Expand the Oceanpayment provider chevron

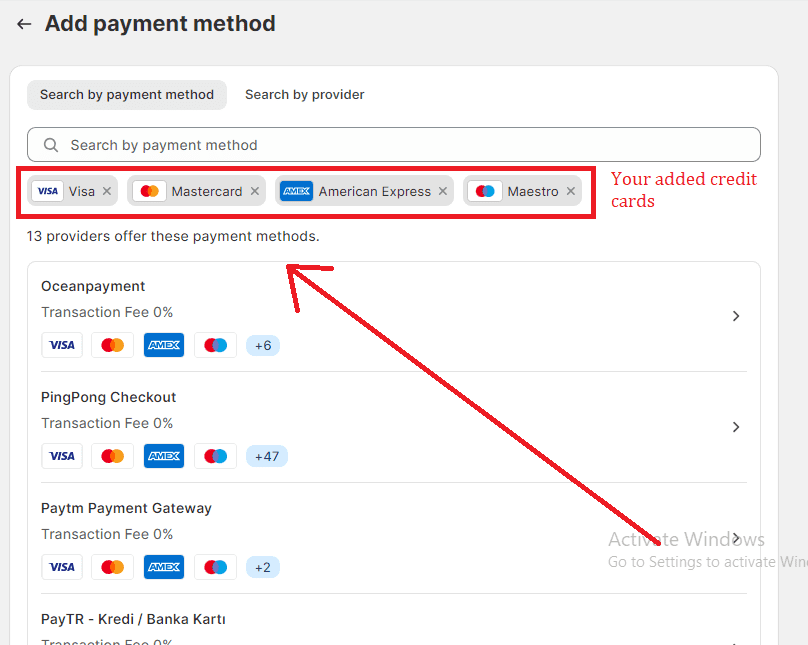click(736, 316)
